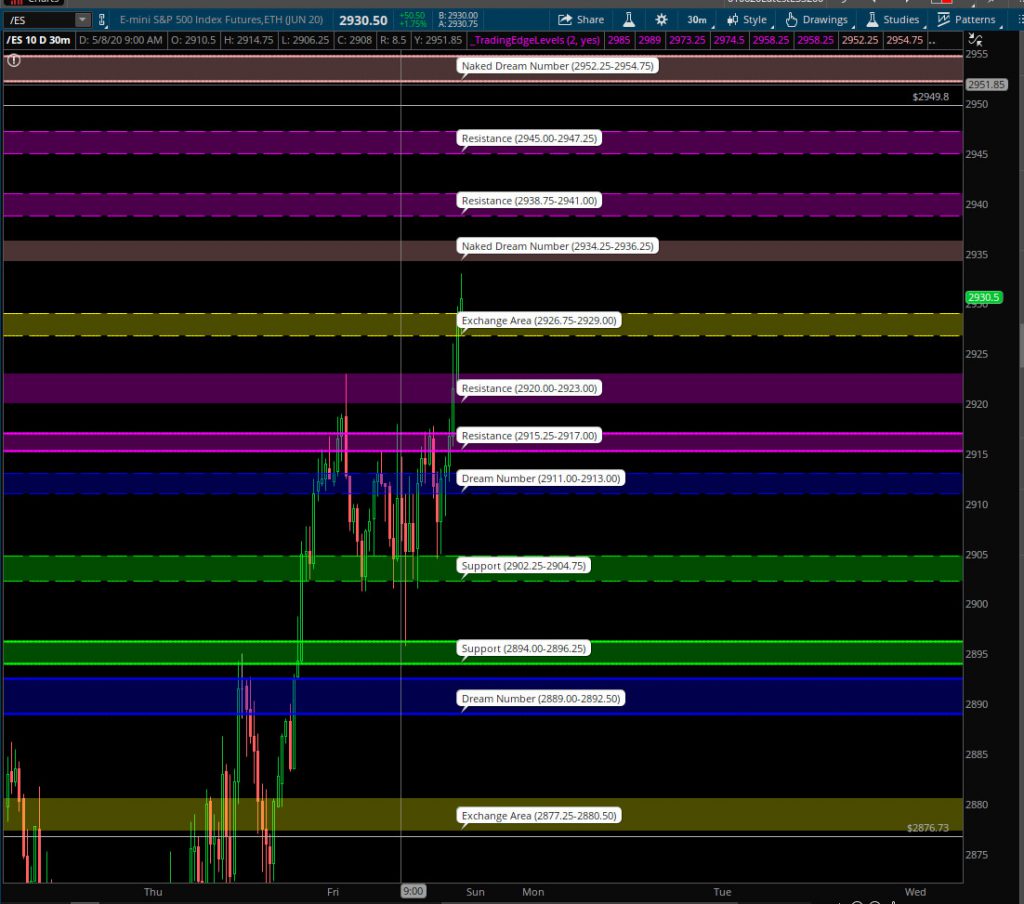Click the flask icon next to Share

click(x=629, y=20)
